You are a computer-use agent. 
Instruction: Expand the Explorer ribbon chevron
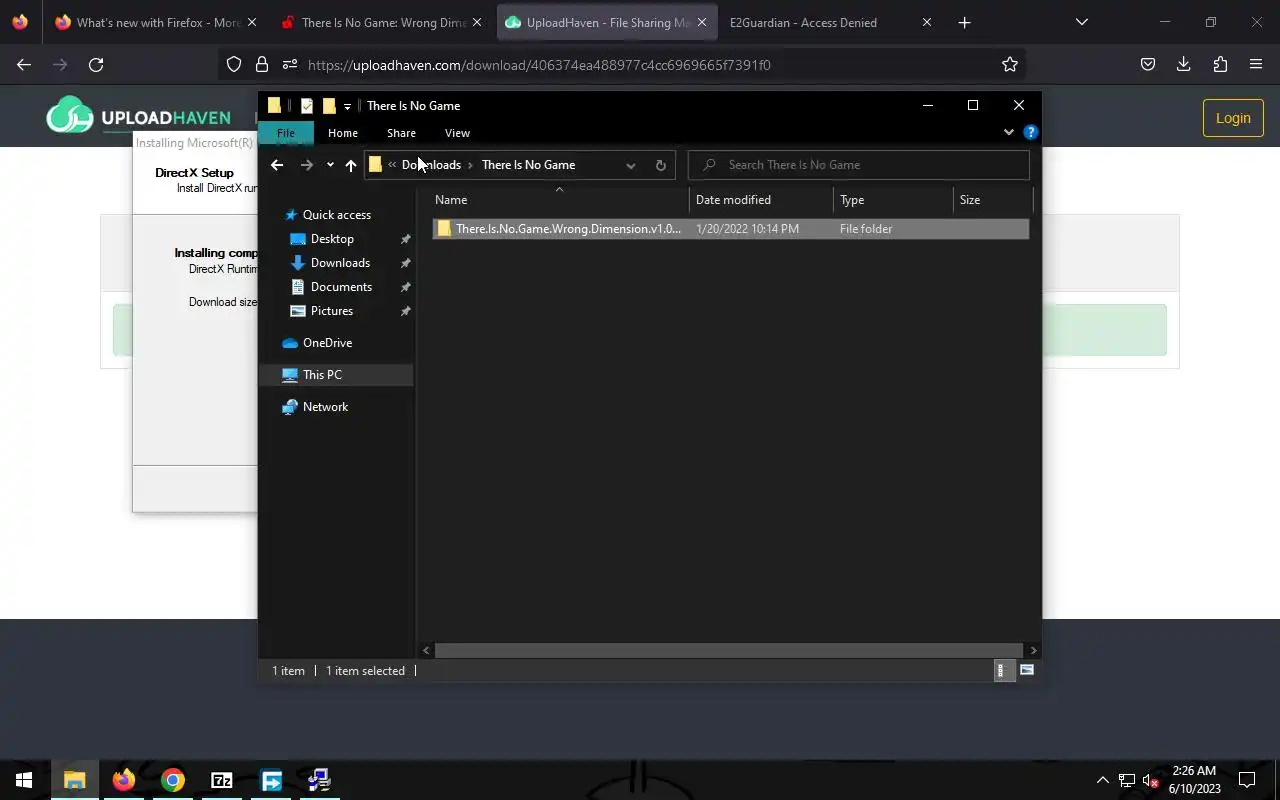pyautogui.click(x=1008, y=133)
